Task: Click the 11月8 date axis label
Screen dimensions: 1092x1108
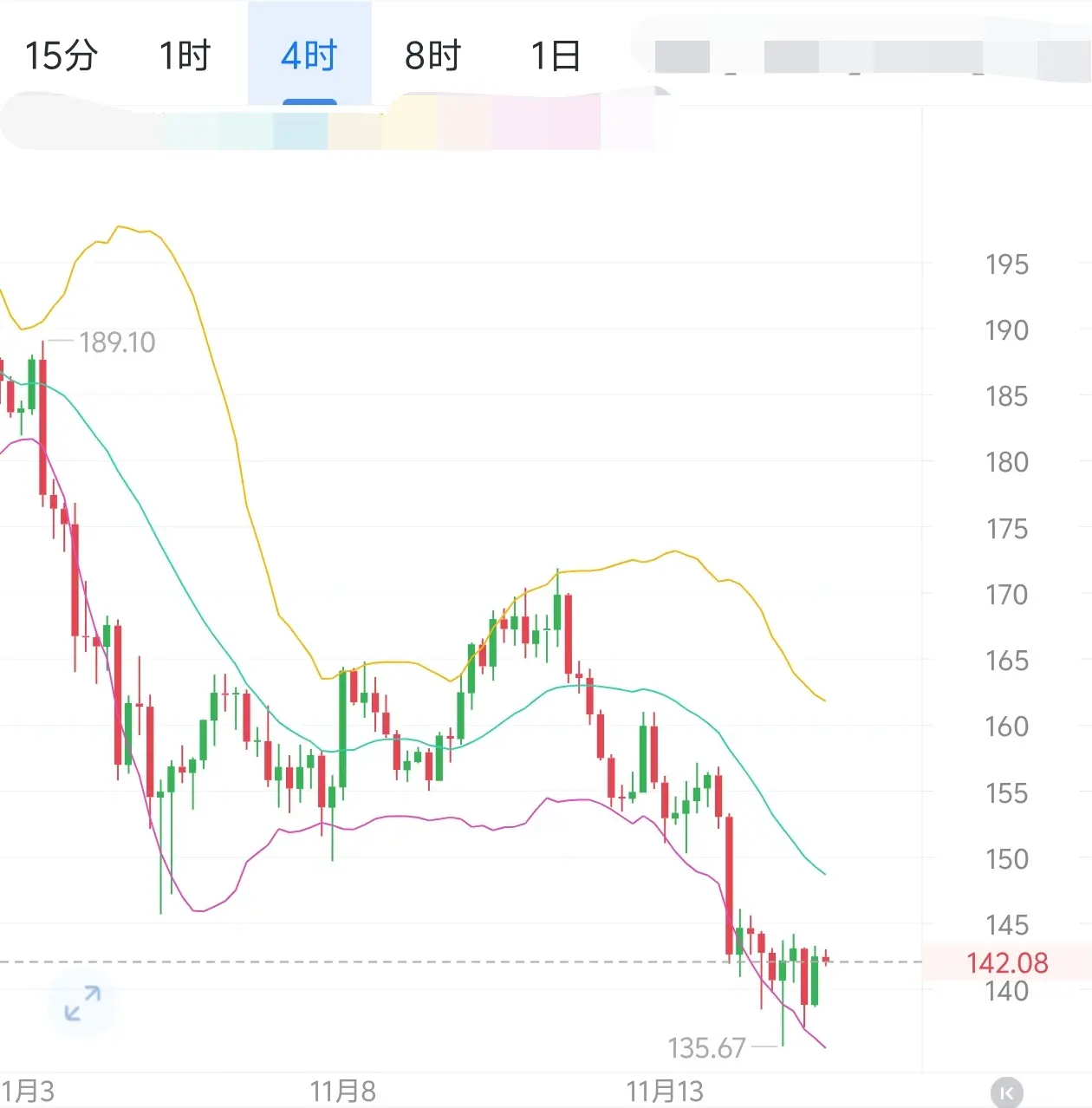Action: point(343,1092)
